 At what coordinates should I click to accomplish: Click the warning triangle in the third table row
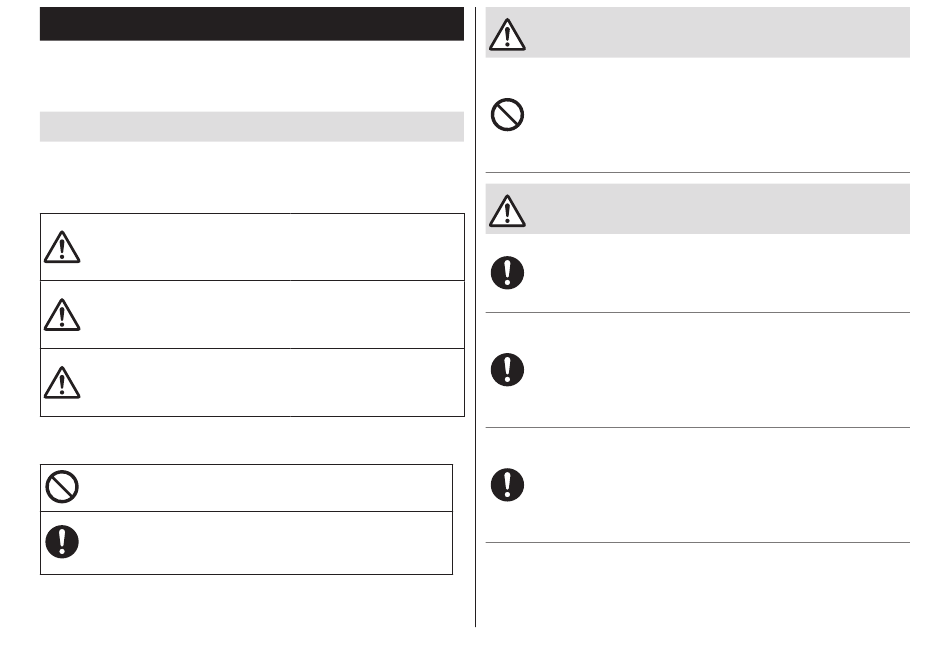62,382
